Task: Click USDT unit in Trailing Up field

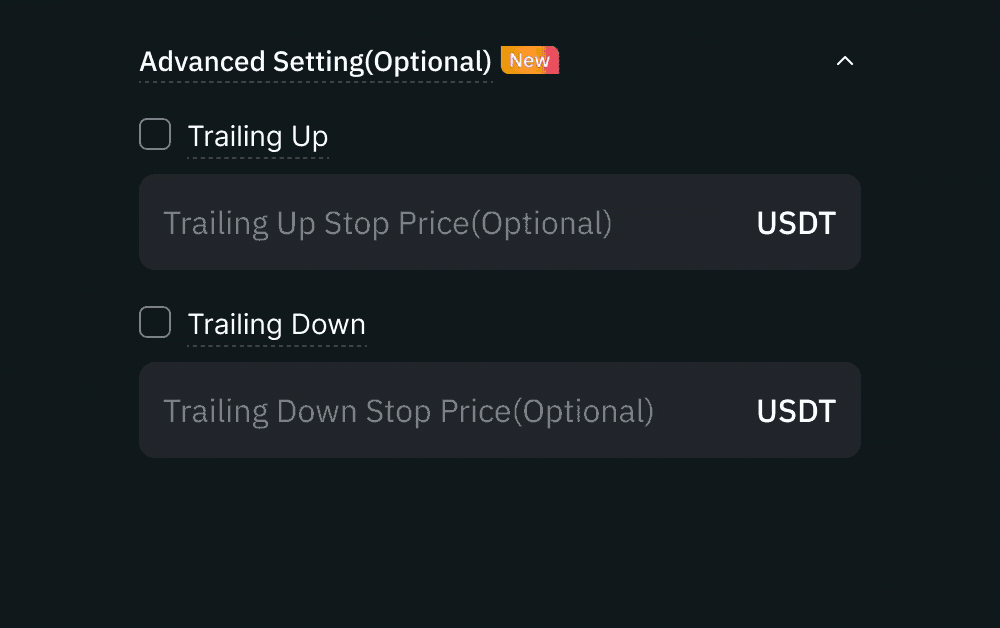Action: (x=796, y=223)
